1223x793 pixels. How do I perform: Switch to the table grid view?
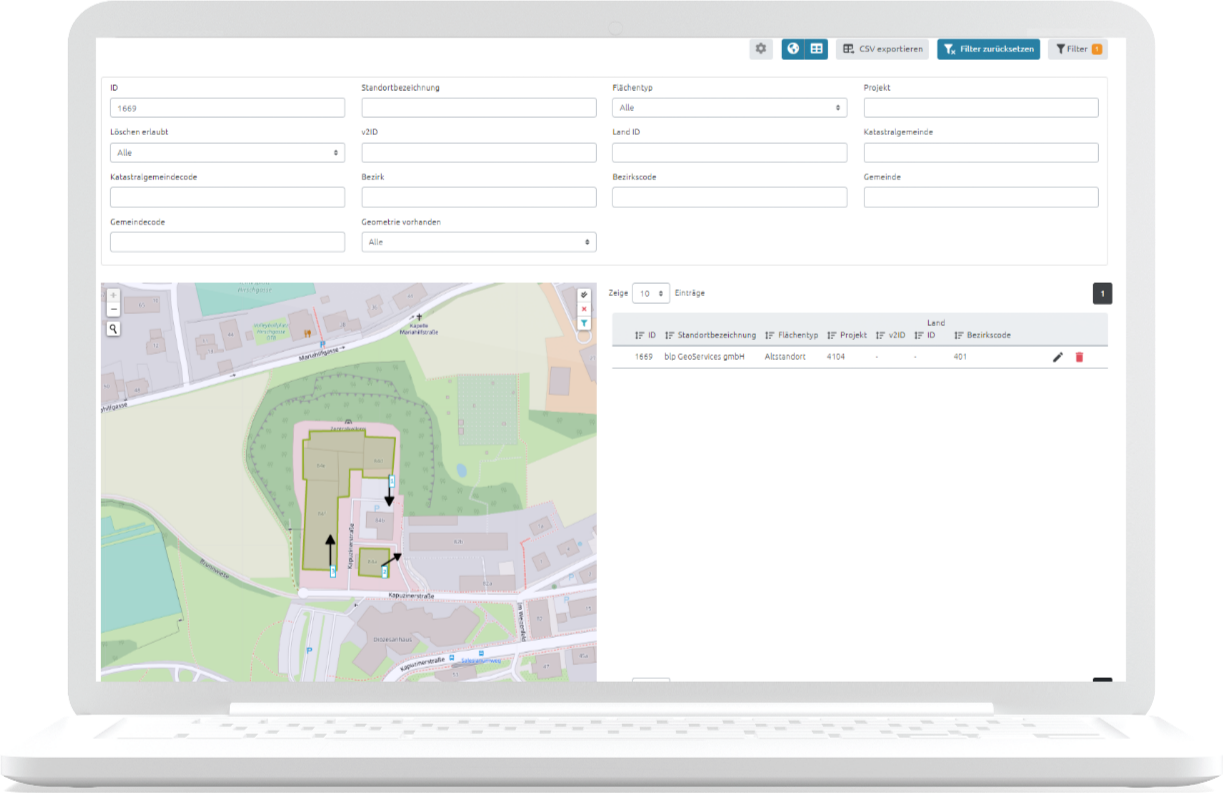click(x=816, y=49)
